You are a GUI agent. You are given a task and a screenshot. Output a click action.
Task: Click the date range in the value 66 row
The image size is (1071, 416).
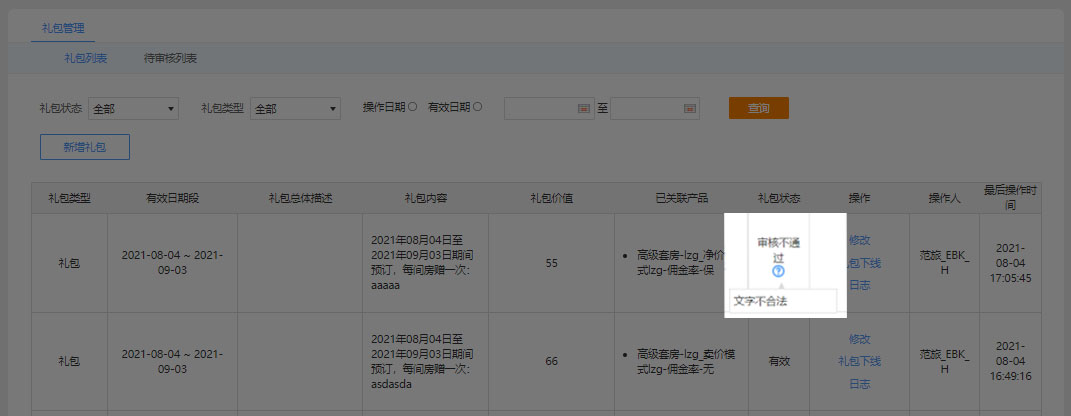172,361
